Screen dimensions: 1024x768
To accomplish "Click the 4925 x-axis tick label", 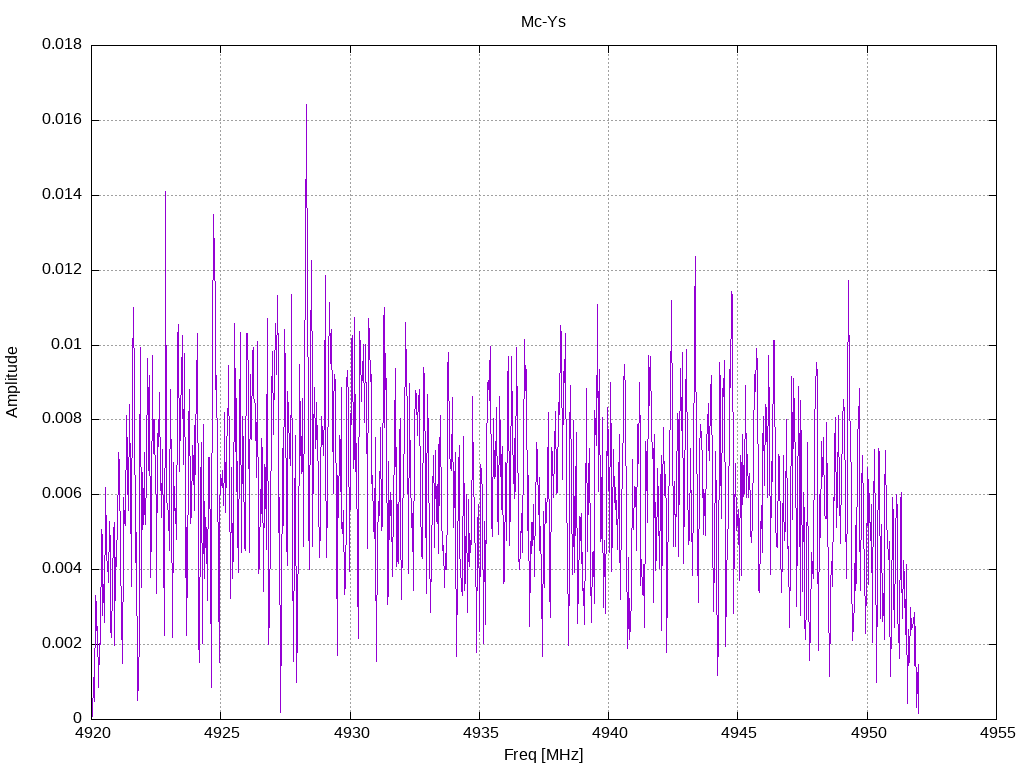I will click(221, 733).
